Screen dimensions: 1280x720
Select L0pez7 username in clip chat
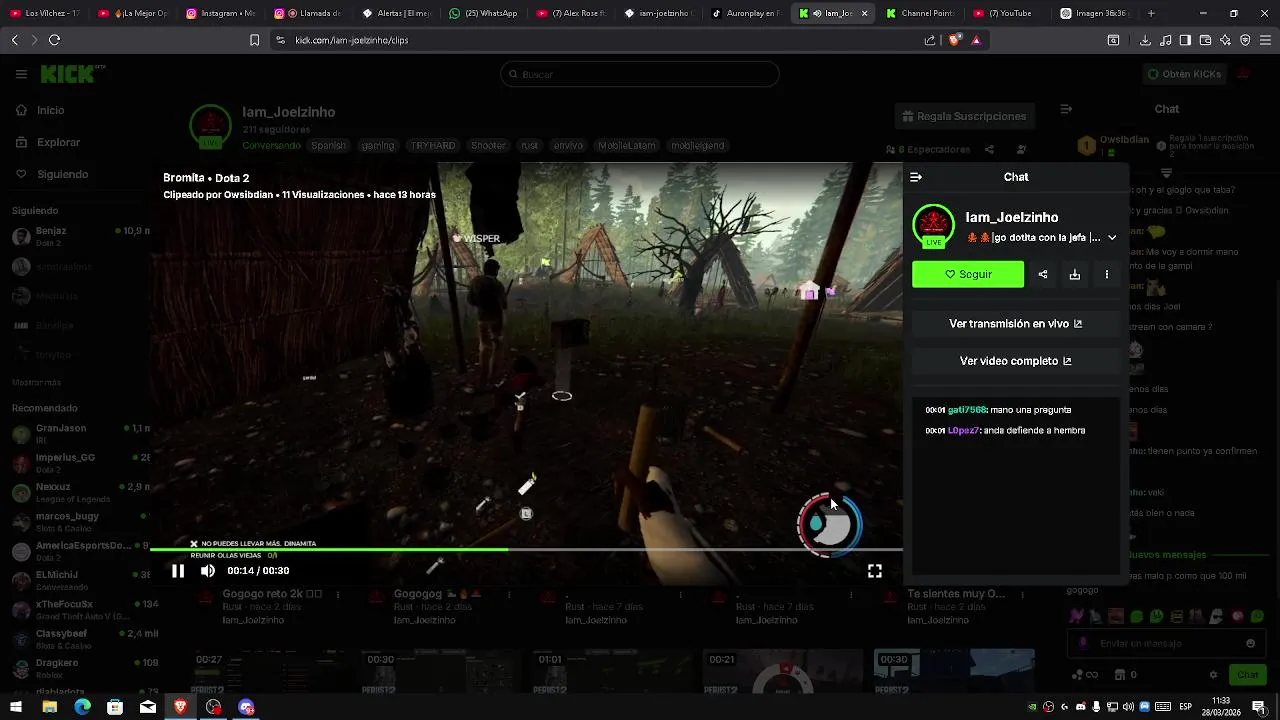[963, 430]
